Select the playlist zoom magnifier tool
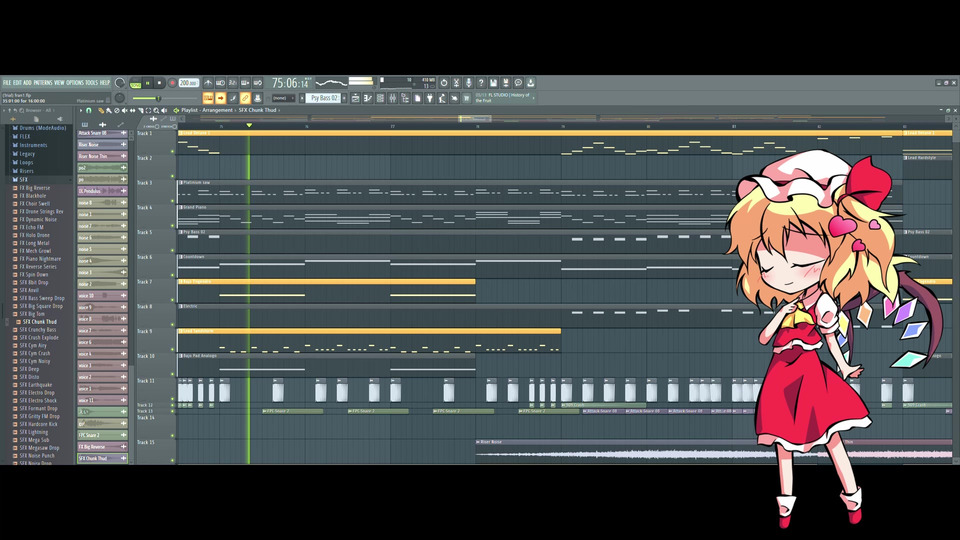Image resolution: width=960 pixels, height=540 pixels. pyautogui.click(x=156, y=110)
